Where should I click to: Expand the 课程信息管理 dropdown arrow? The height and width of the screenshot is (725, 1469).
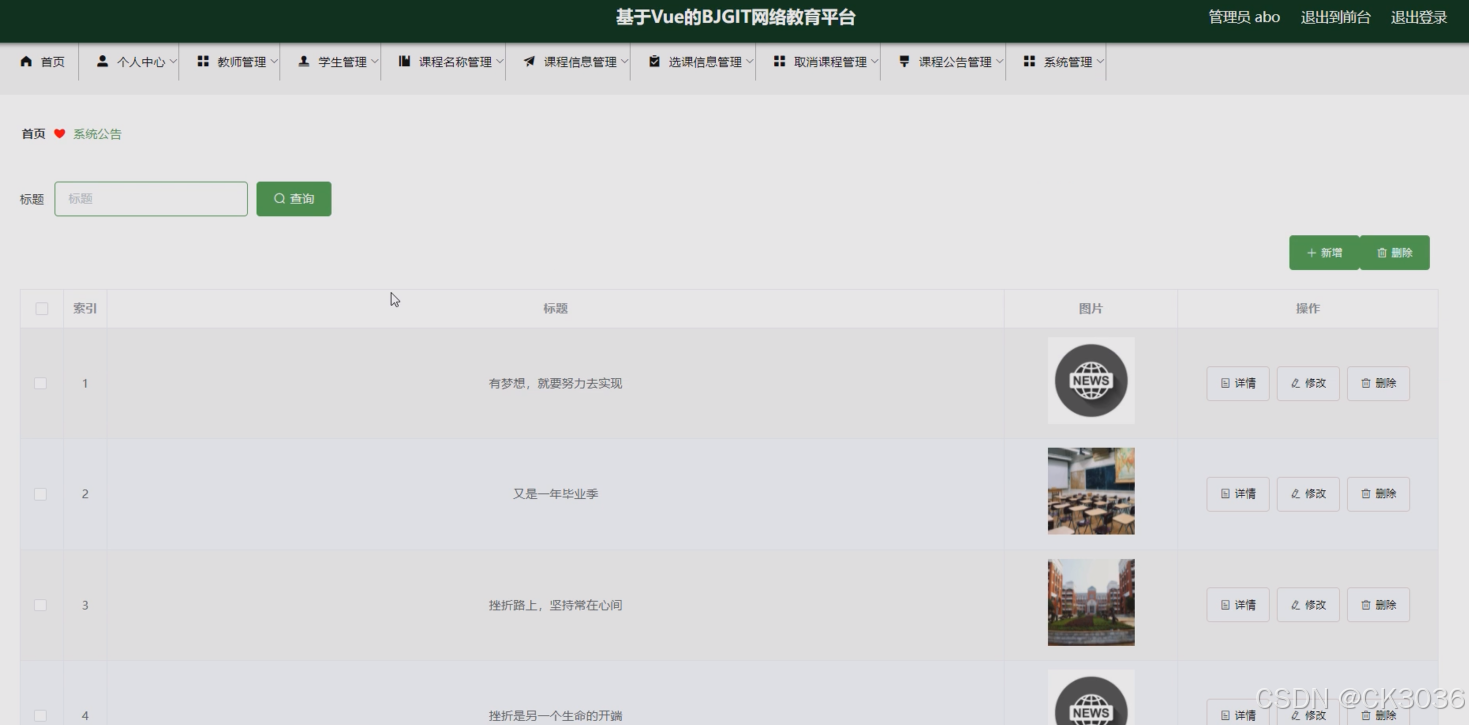click(625, 61)
